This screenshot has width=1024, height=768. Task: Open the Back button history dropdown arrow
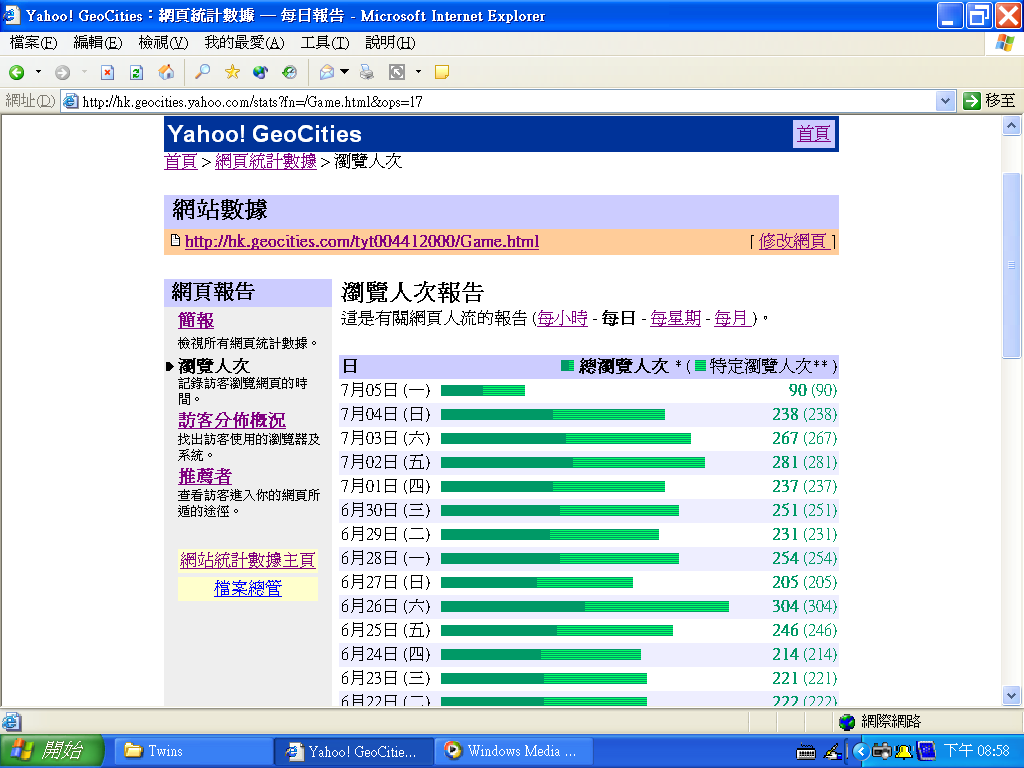pyautogui.click(x=39, y=72)
